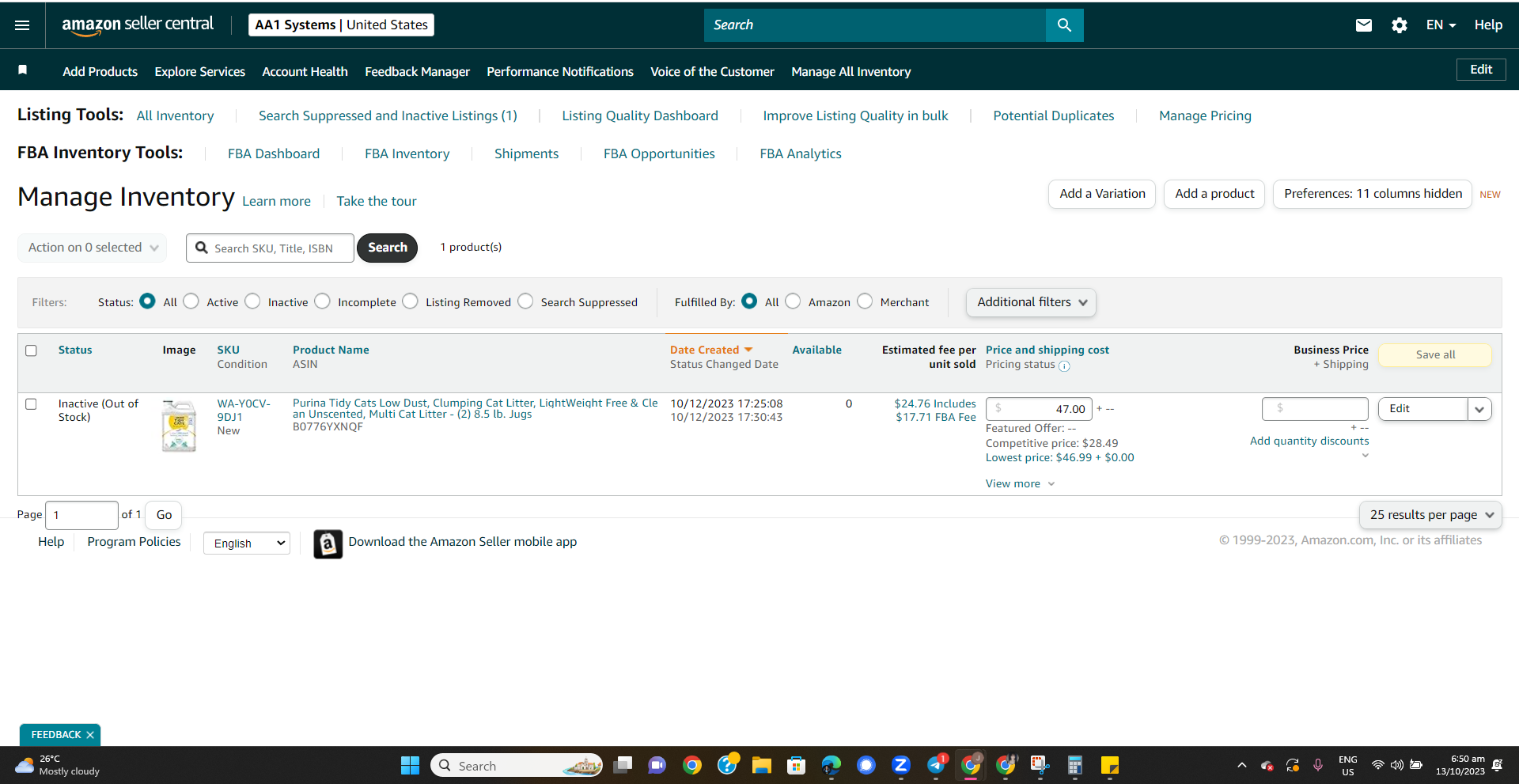Open the hamburger navigation menu
The width and height of the screenshot is (1519, 784).
click(22, 25)
